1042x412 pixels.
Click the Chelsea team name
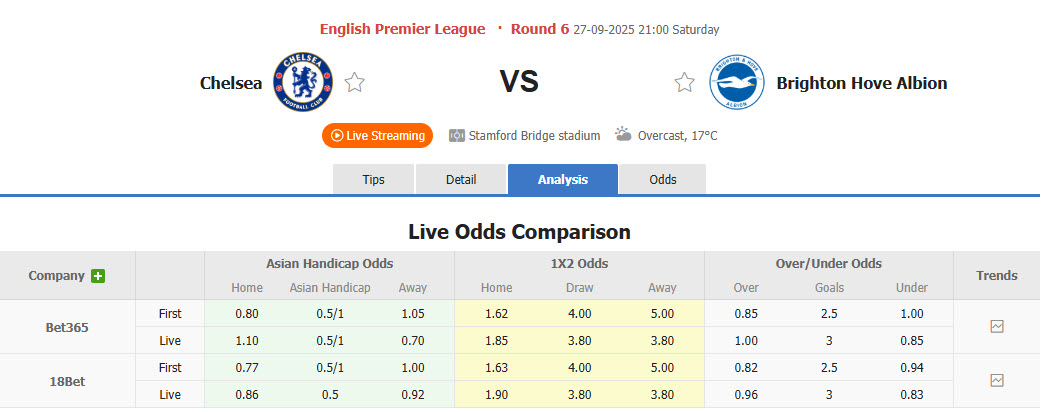pos(231,83)
